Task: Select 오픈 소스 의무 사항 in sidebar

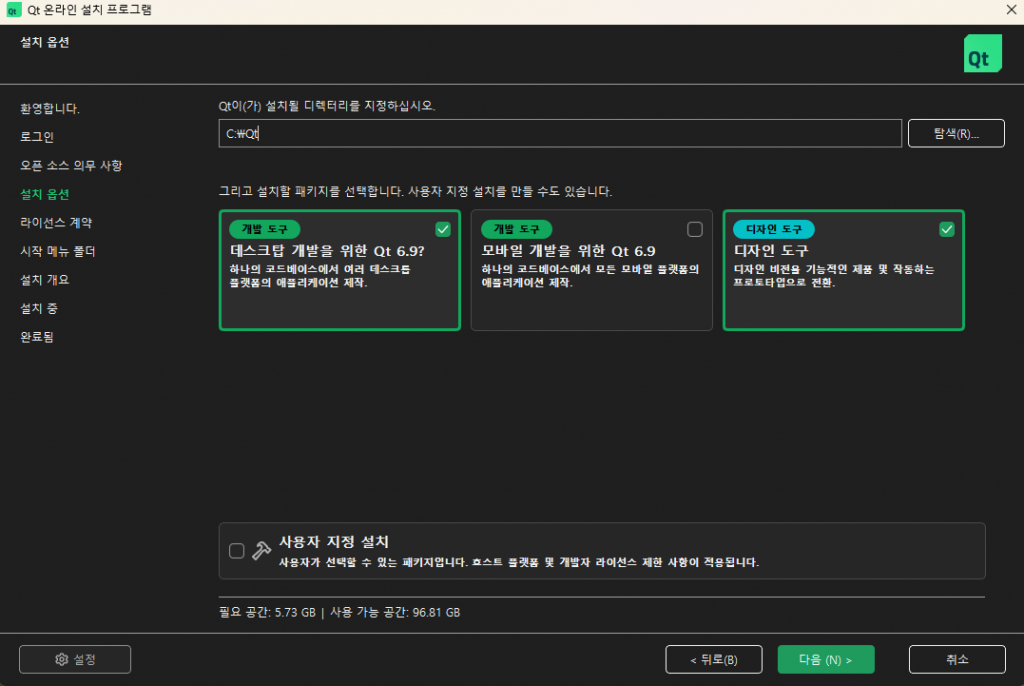Action: 71,165
